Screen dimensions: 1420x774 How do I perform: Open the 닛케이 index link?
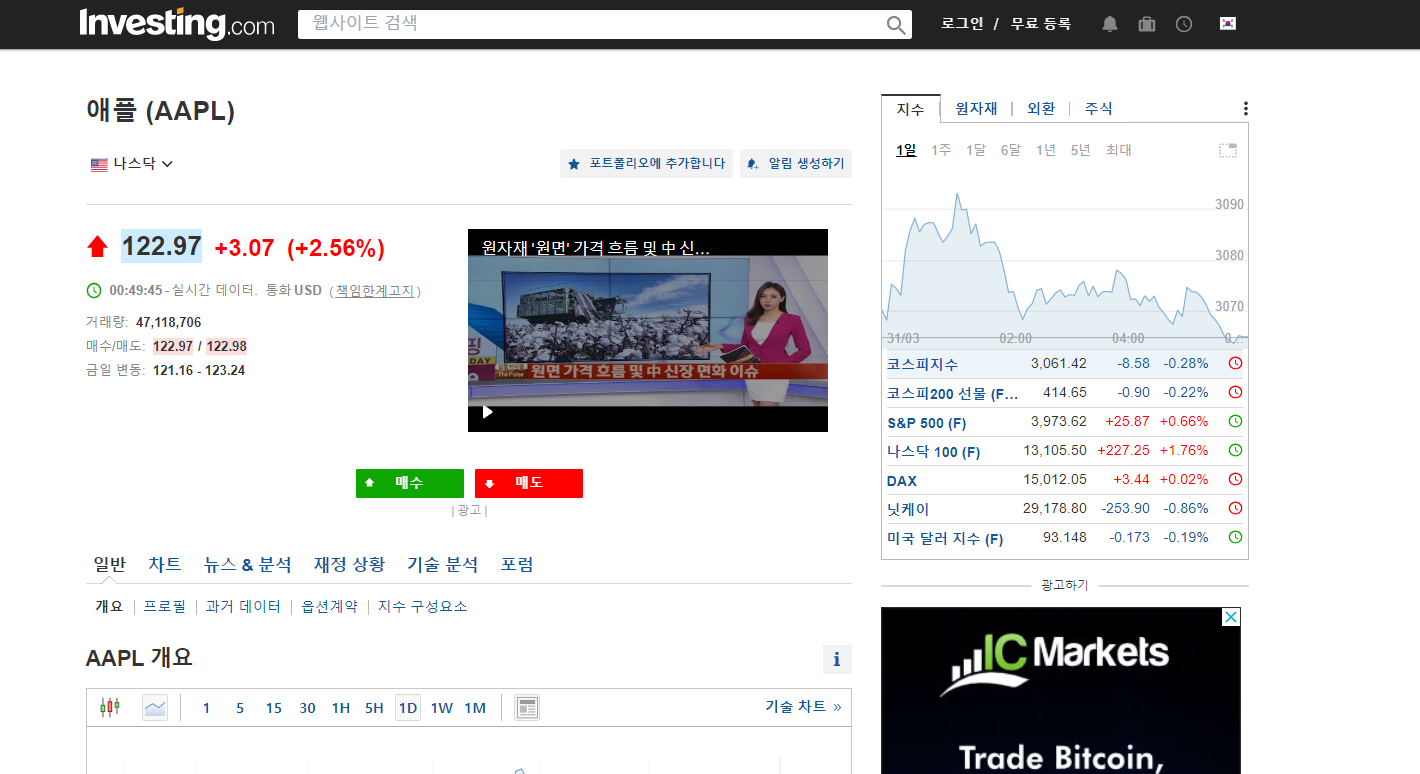(x=908, y=510)
